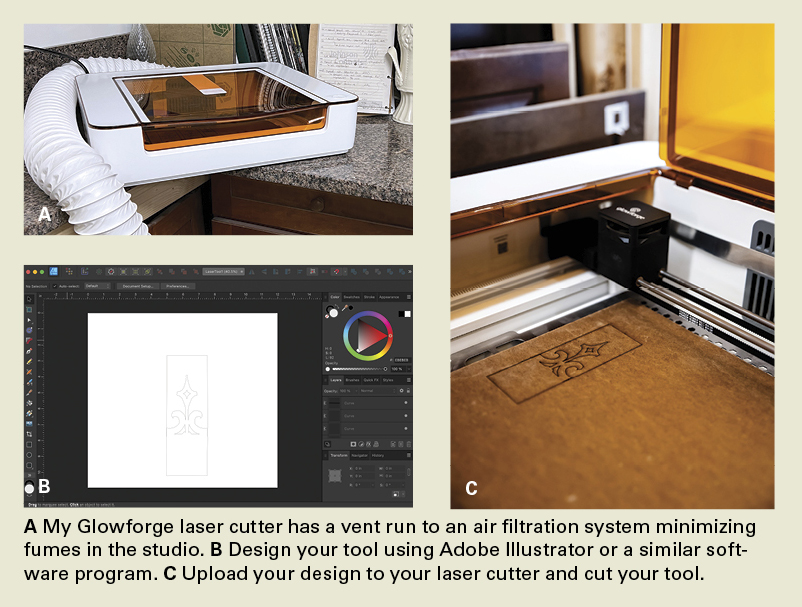The height and width of the screenshot is (607, 802).
Task: Switch to the Swatches tab
Action: [351, 297]
